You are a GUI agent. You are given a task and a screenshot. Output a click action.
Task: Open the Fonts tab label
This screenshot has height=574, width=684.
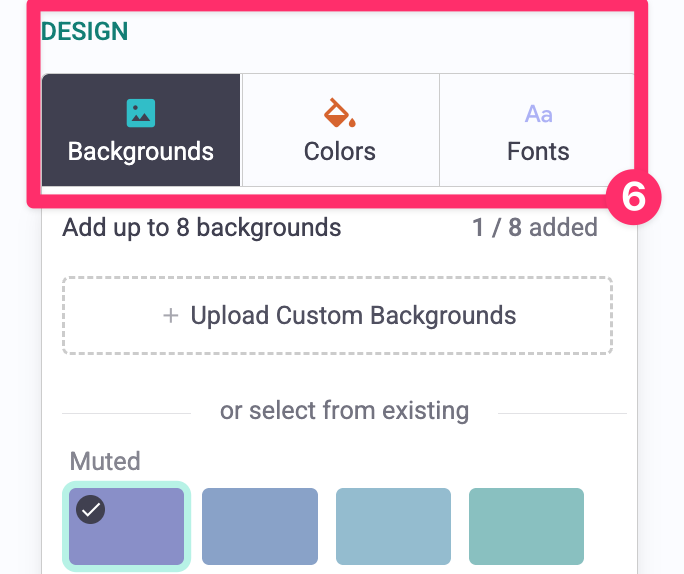click(x=538, y=152)
